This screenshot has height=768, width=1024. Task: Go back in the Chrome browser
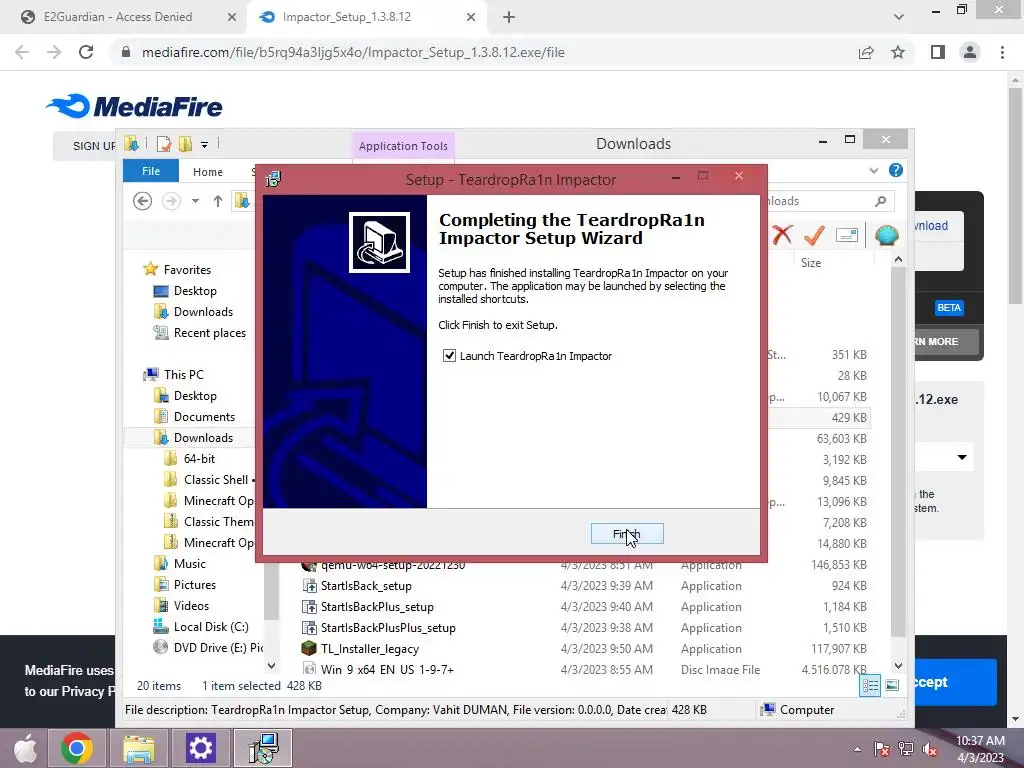point(22,52)
